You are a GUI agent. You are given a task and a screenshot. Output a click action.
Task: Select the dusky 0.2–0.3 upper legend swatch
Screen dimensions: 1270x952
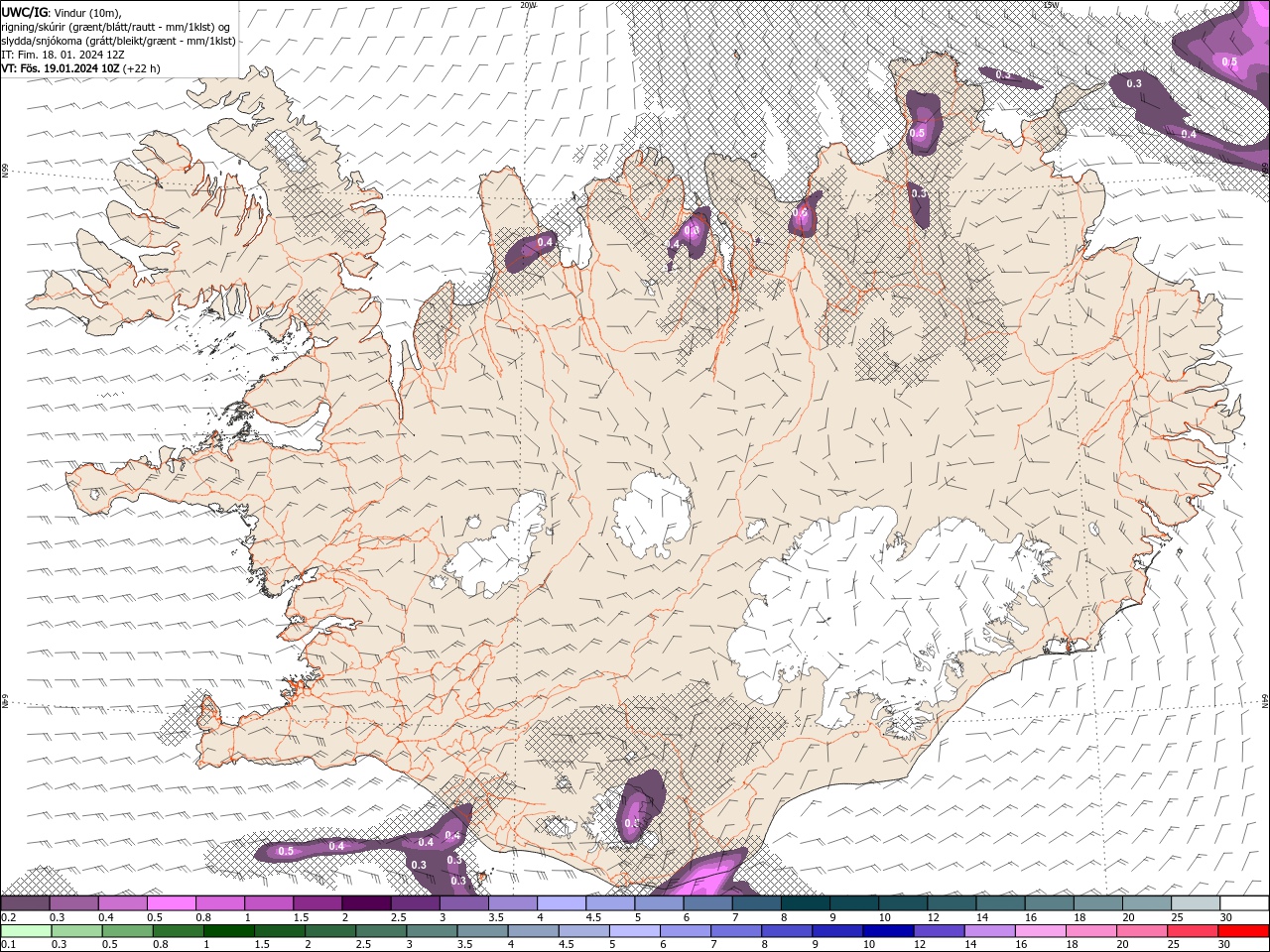26,903
